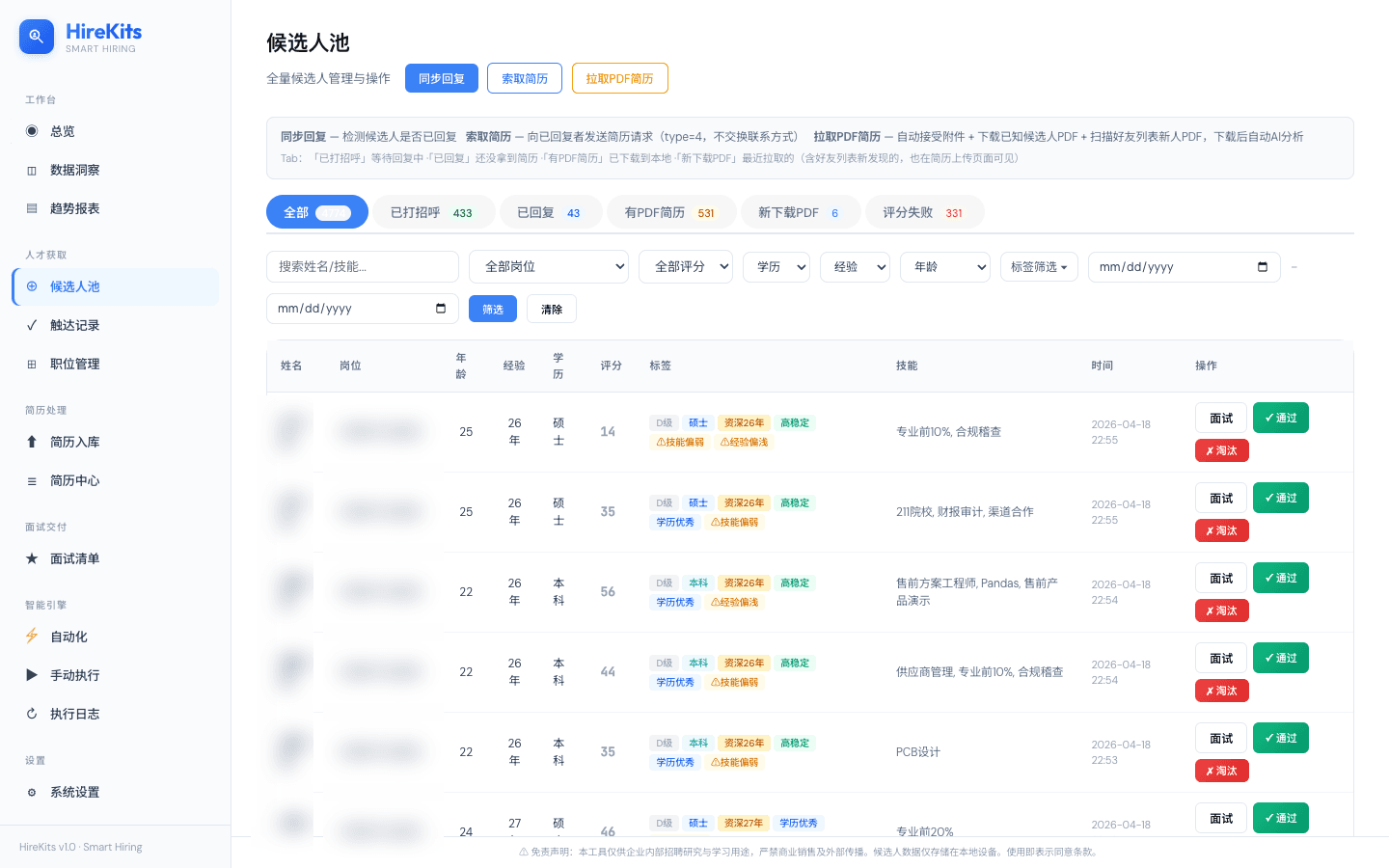Select 候选人池 sidebar icon
1389x868 pixels.
(x=32, y=286)
